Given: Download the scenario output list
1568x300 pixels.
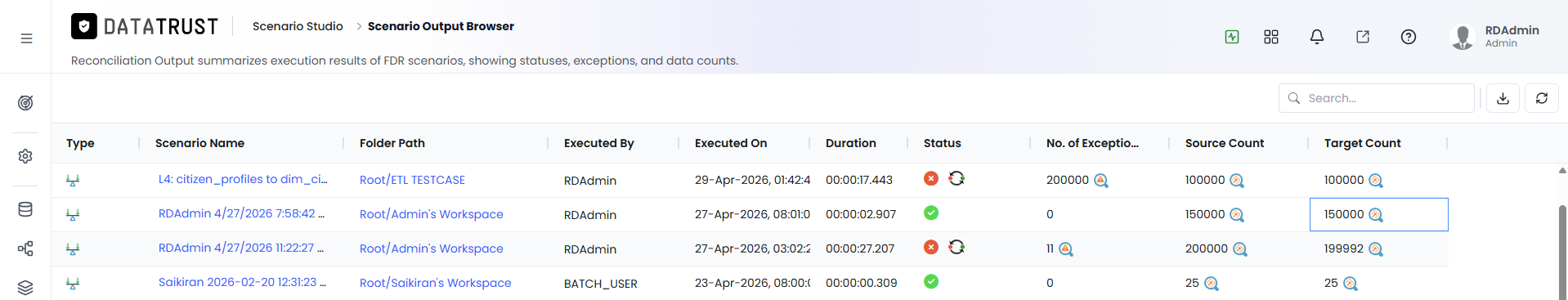Looking at the screenshot, I should [x=1503, y=98].
